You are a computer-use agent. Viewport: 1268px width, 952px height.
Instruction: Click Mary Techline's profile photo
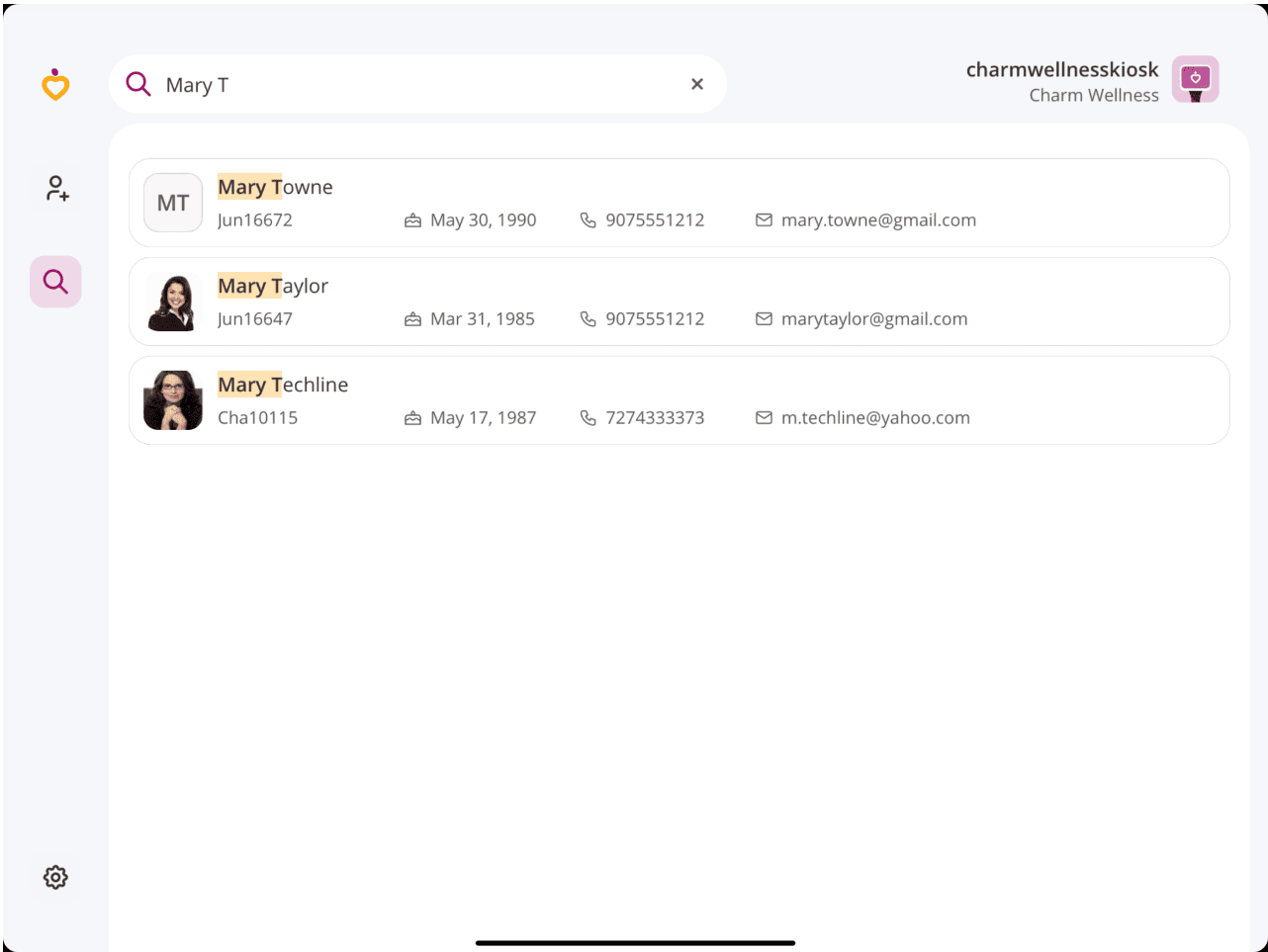173,400
